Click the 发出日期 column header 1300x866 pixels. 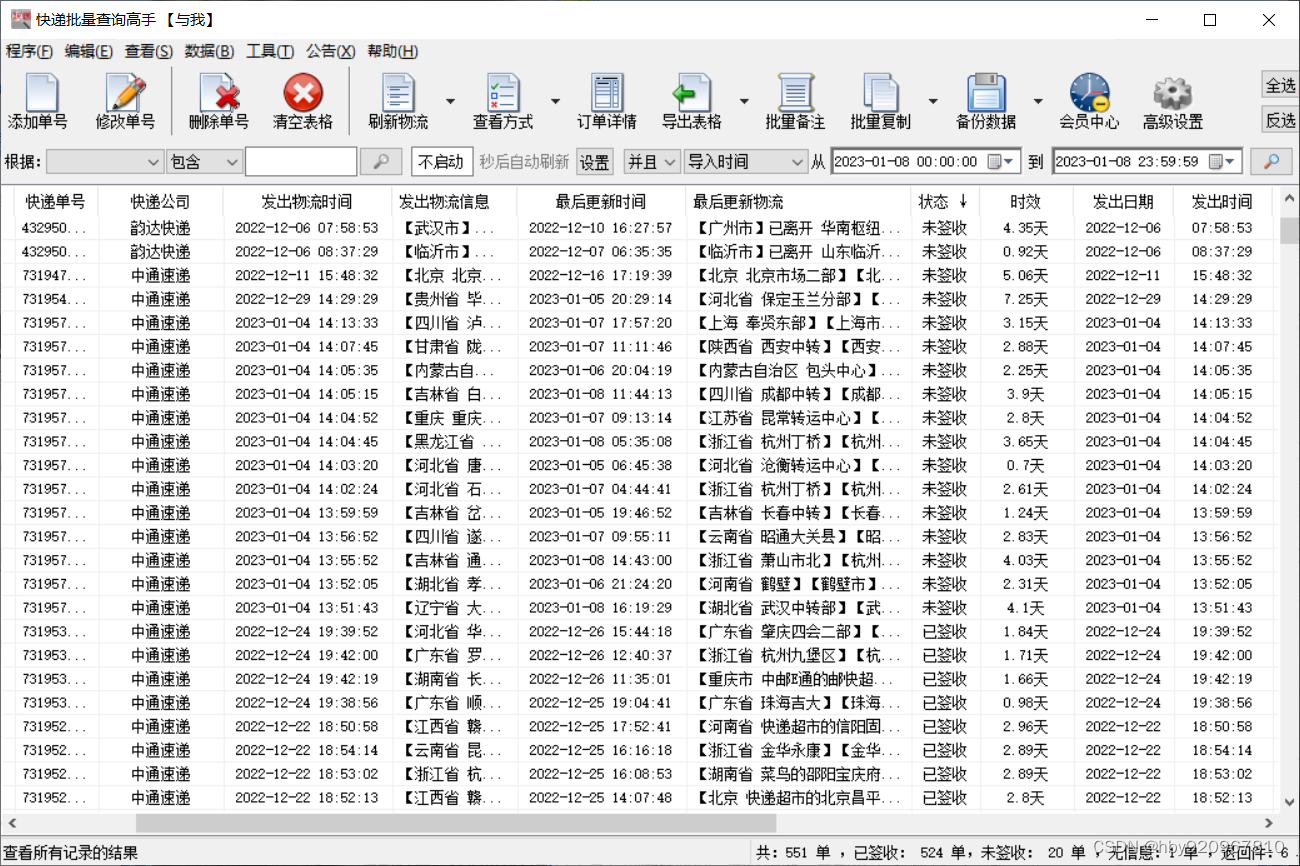click(1123, 202)
